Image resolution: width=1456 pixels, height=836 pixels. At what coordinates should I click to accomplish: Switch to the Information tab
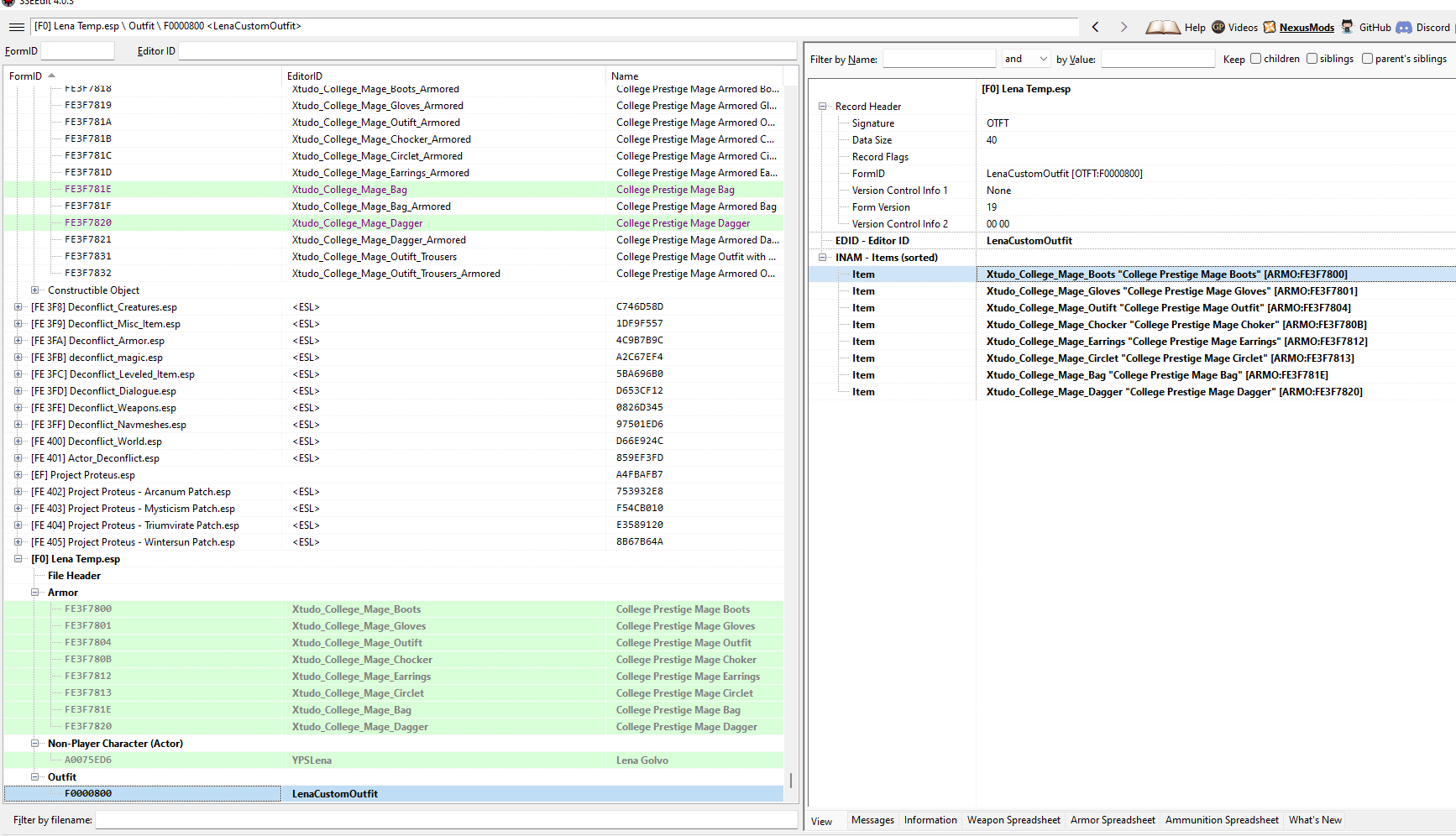pyautogui.click(x=930, y=820)
